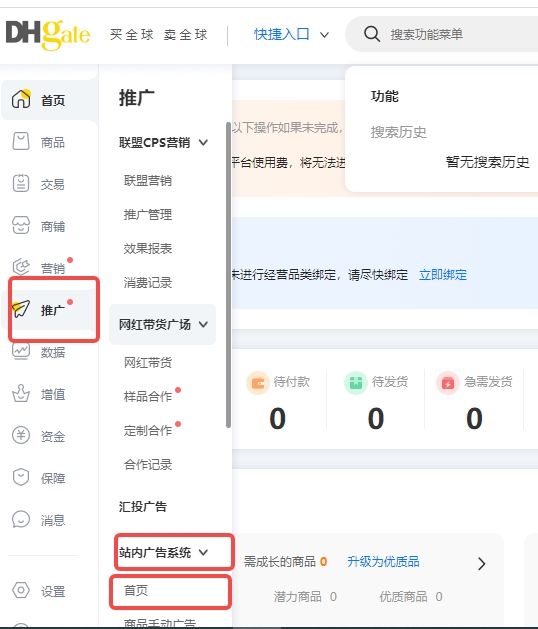Click the 搜索历史 heading
This screenshot has height=629, width=538.
(x=398, y=132)
